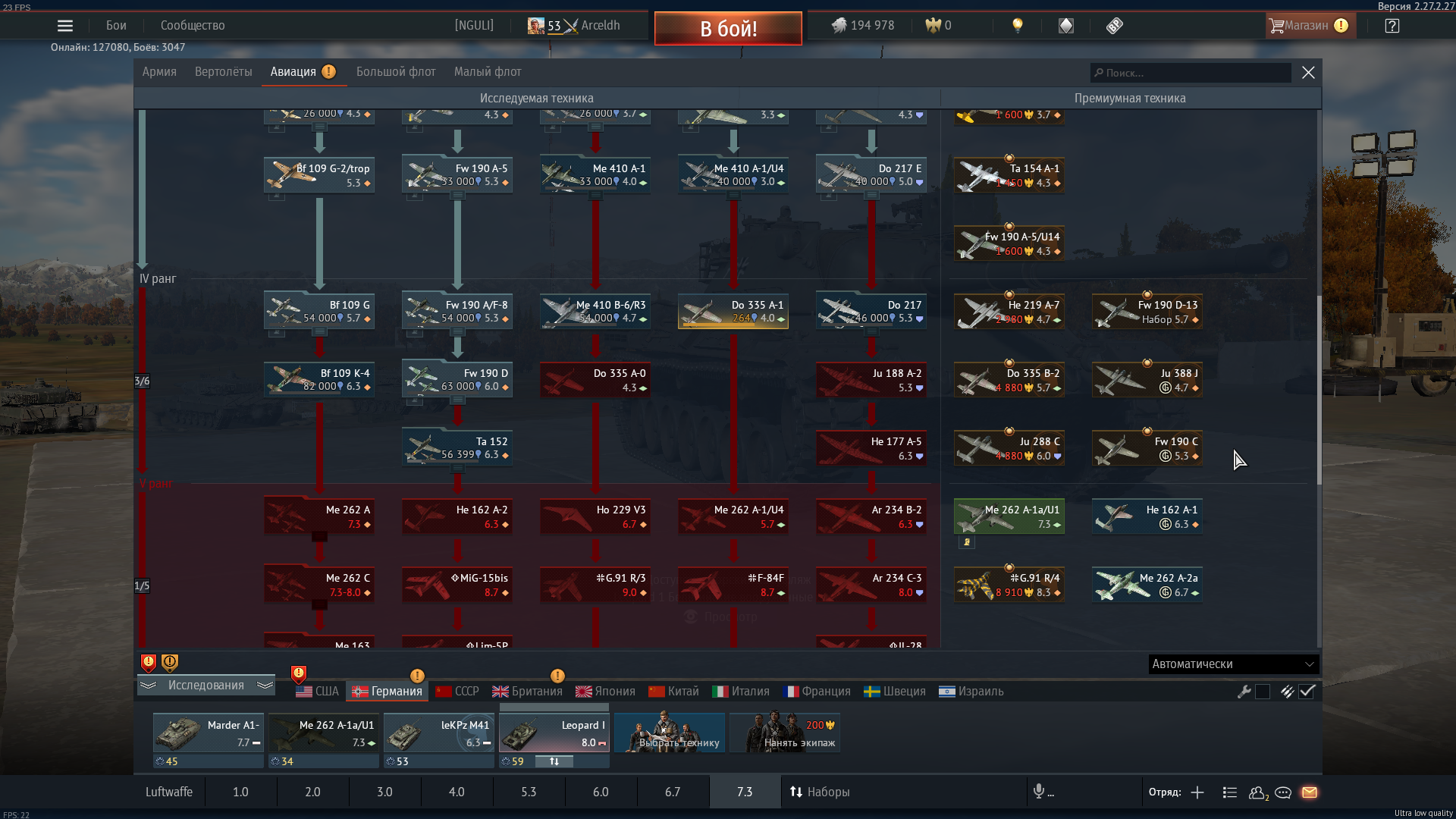This screenshot has height=819, width=1456.
Task: Open the contacts friends icon
Action: point(1258,792)
